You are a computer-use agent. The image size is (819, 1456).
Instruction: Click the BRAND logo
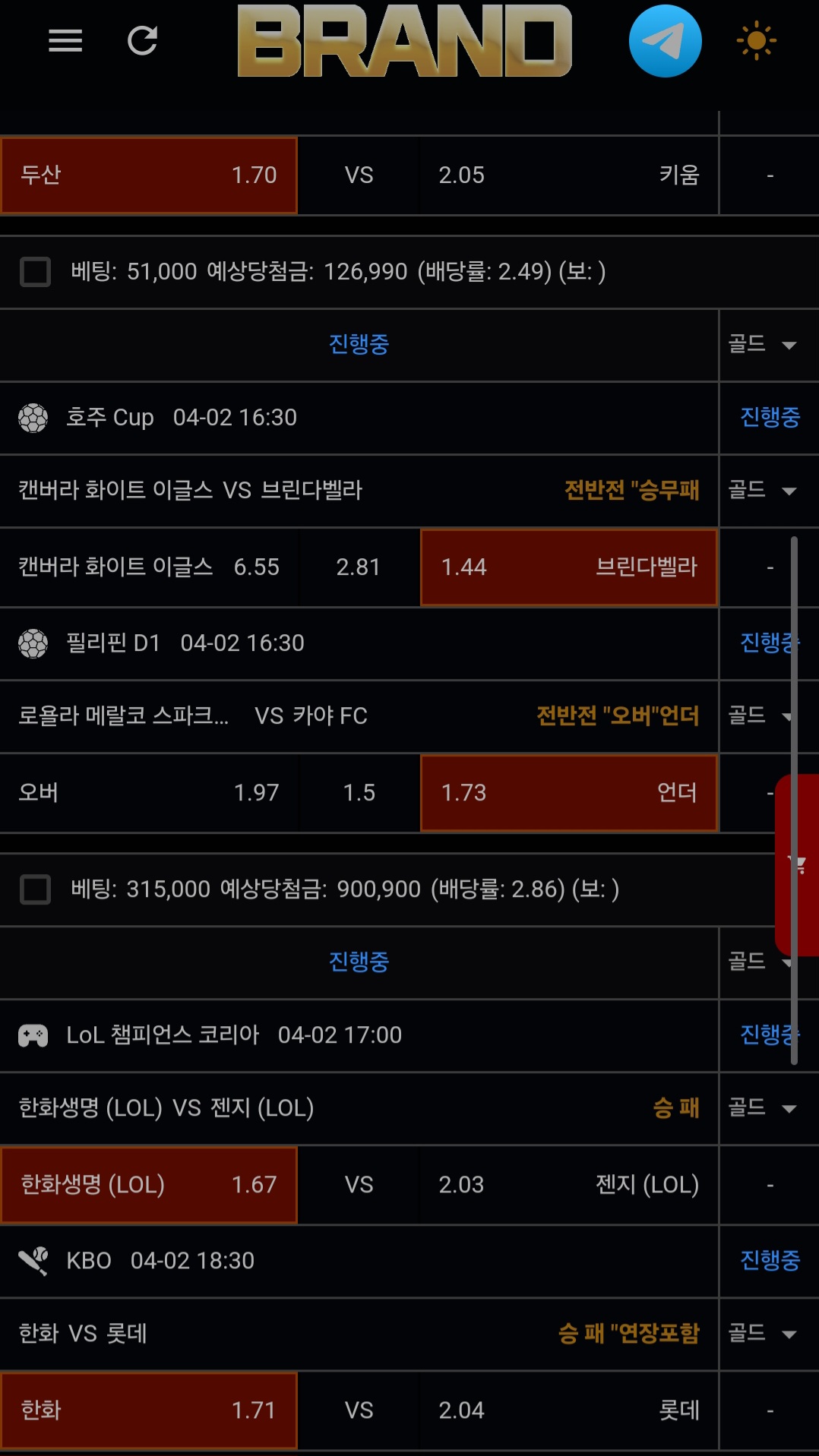[404, 41]
